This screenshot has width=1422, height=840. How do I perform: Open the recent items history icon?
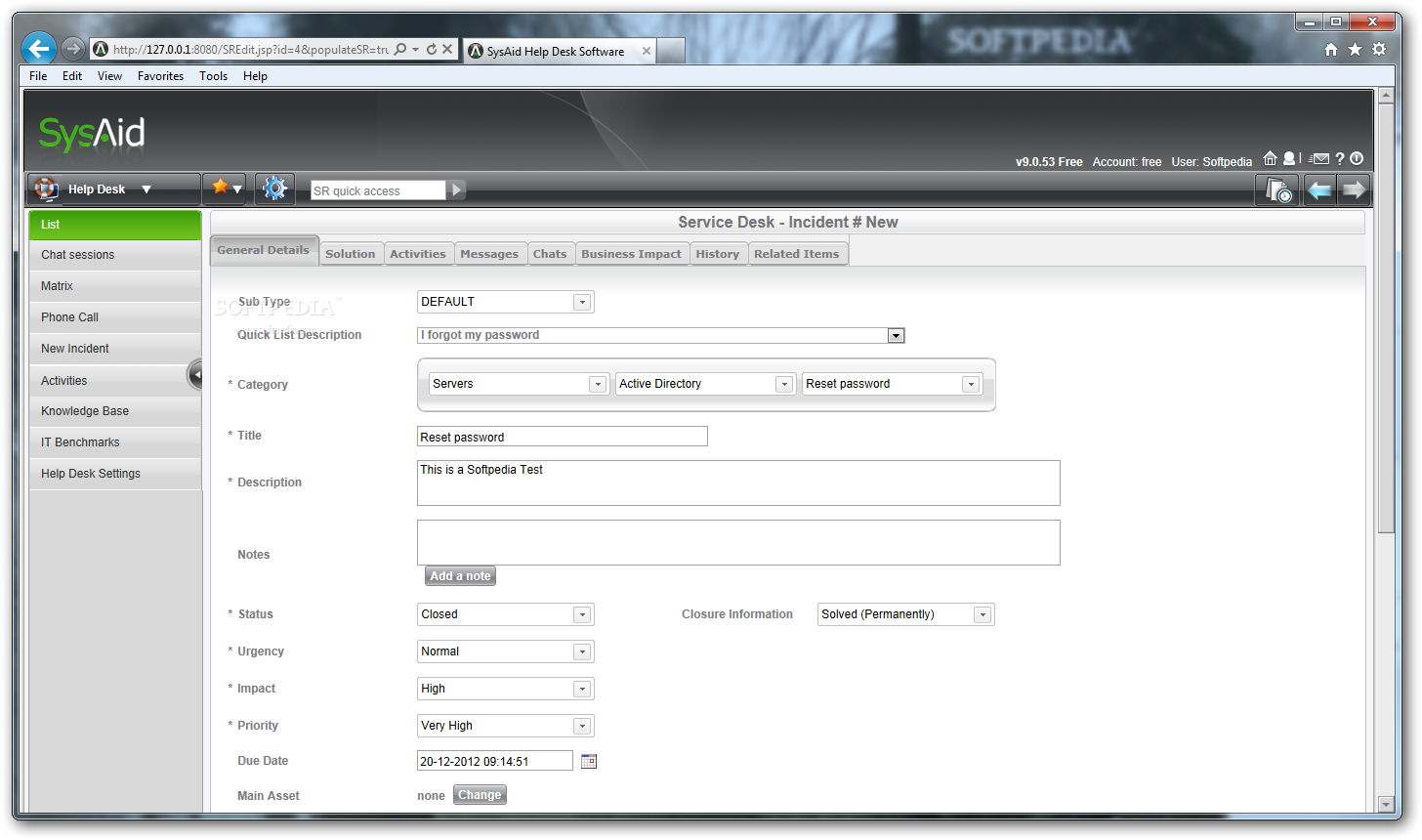[x=1277, y=189]
